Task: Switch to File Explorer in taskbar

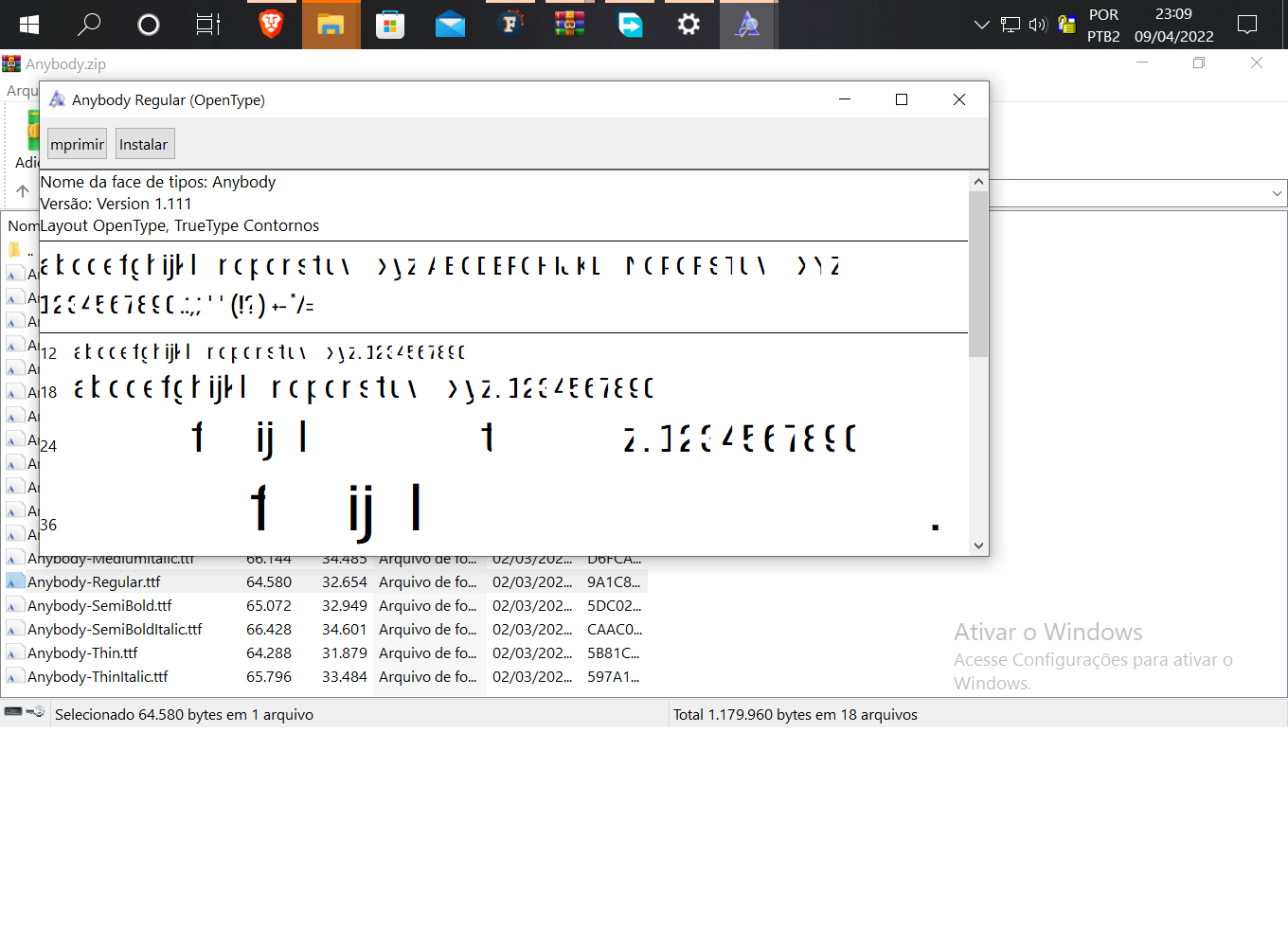Action: [331, 25]
